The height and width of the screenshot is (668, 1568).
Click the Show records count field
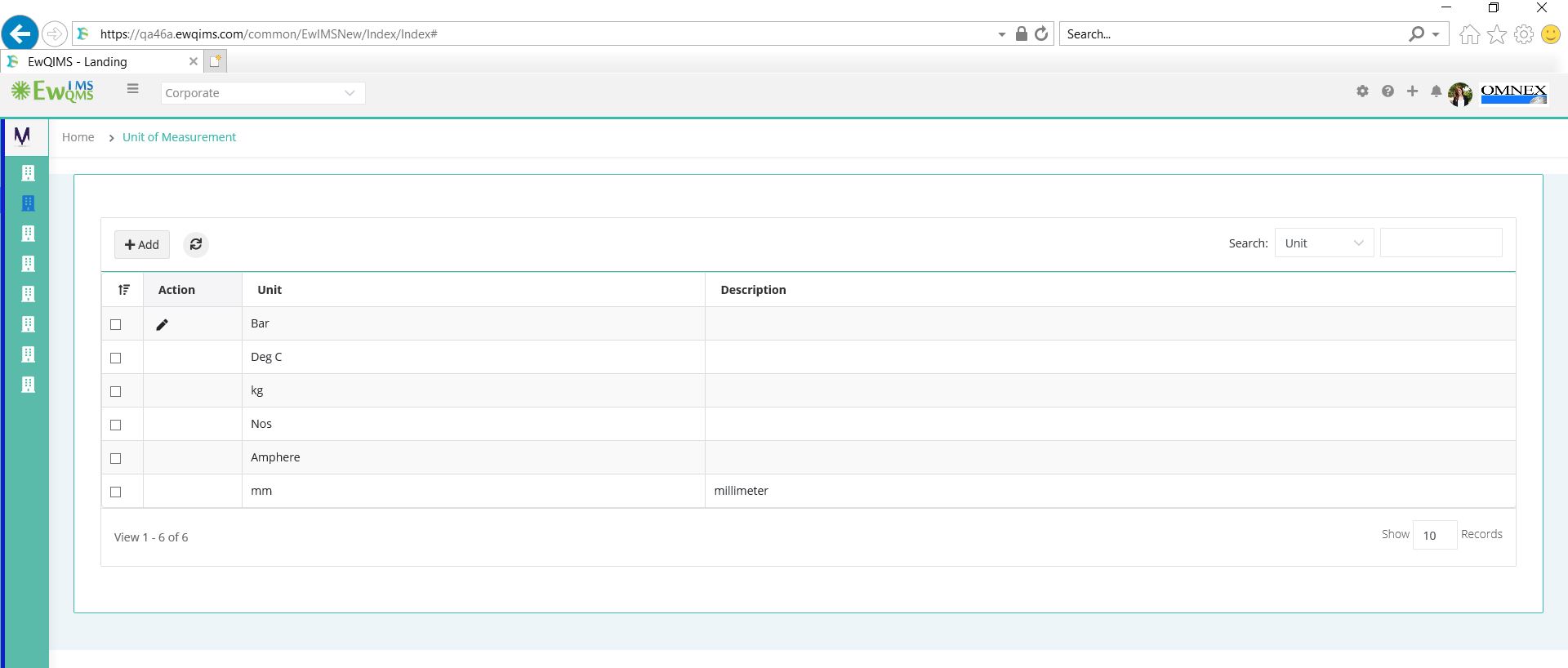coord(1434,535)
